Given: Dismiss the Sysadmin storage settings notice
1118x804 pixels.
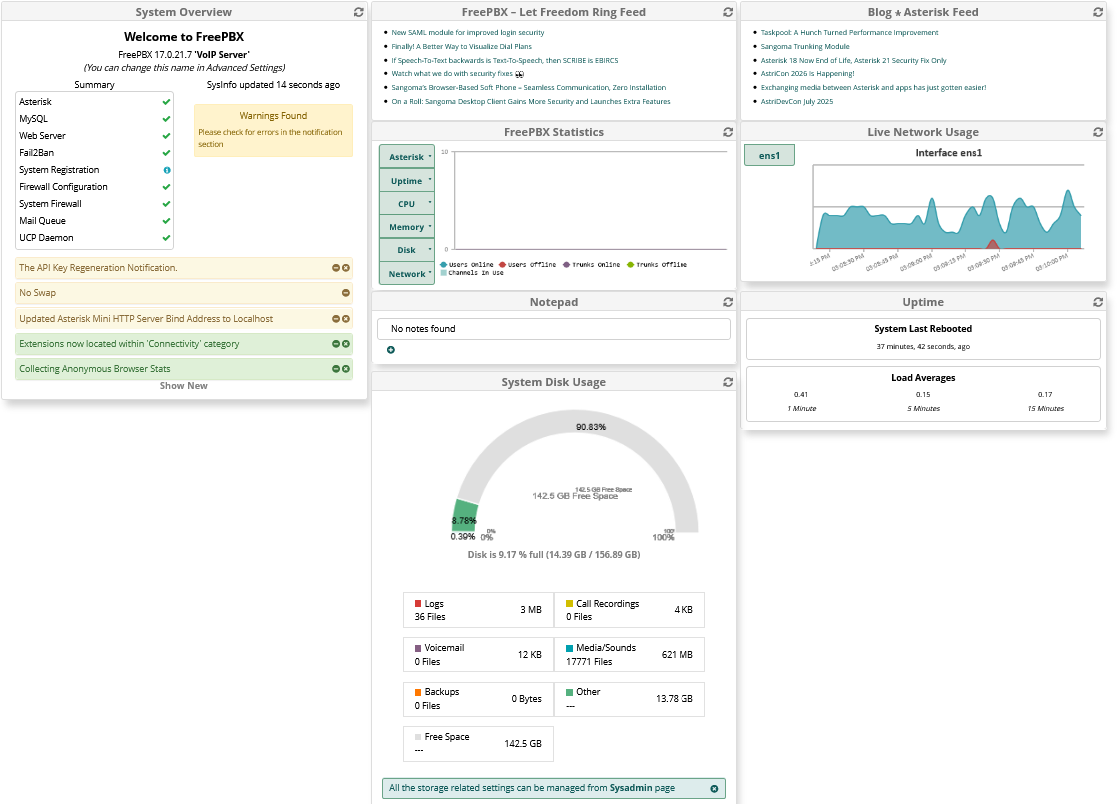Looking at the screenshot, I should 714,789.
